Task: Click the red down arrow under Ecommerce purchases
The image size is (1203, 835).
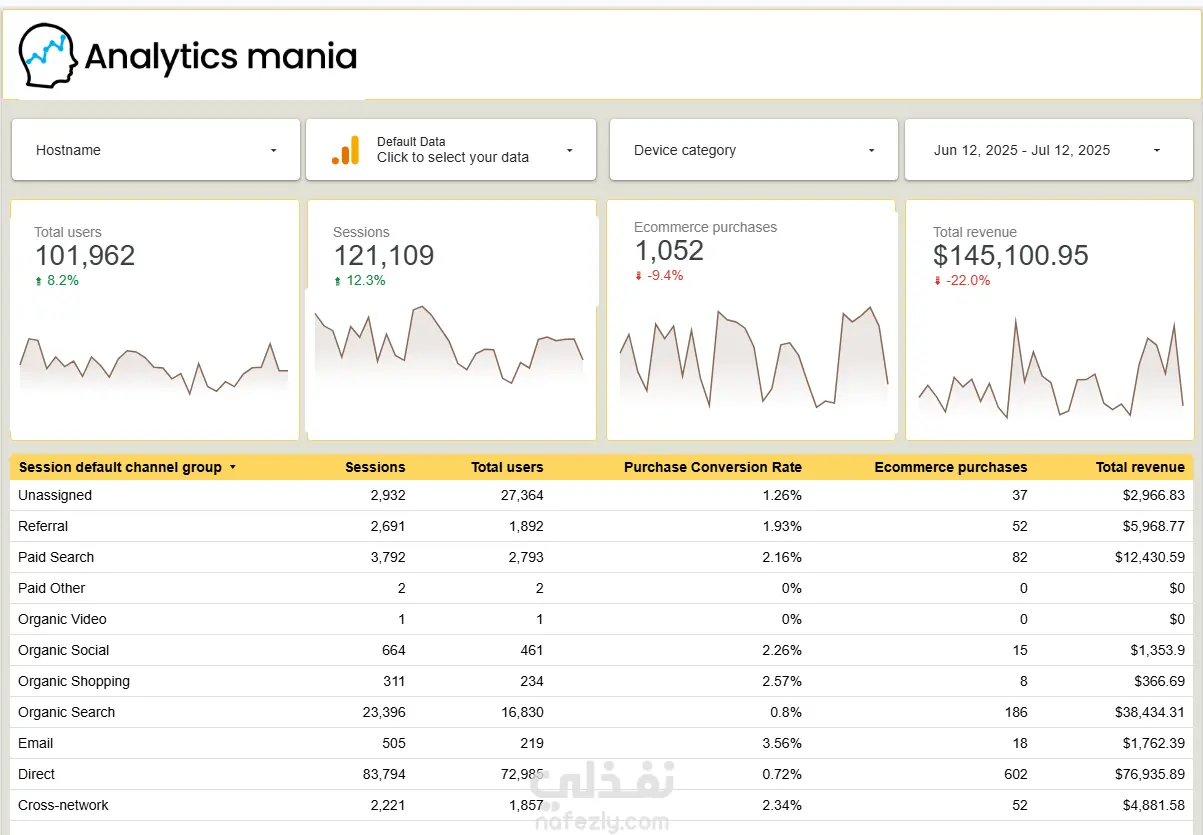Action: (x=638, y=276)
